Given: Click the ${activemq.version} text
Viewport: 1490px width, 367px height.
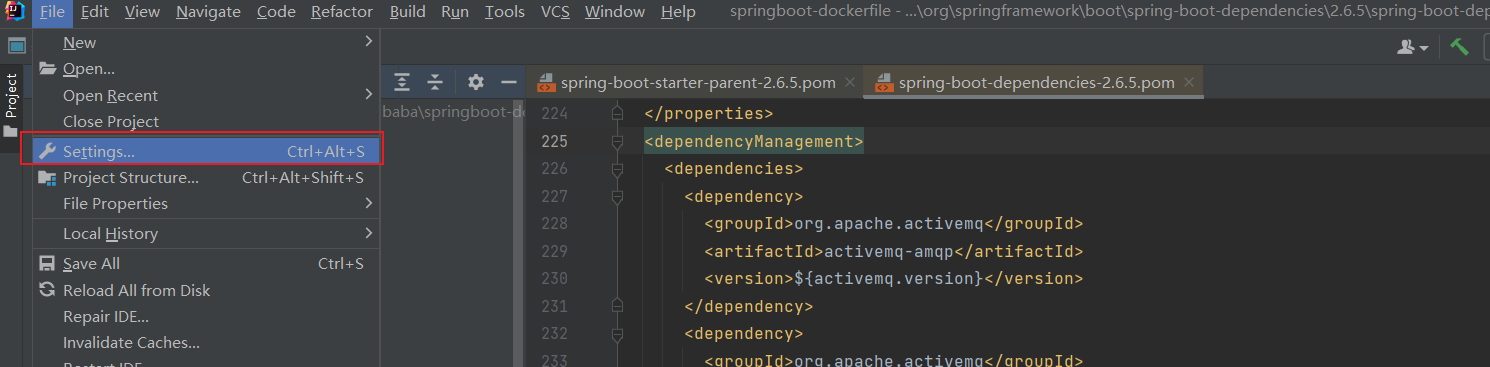Looking at the screenshot, I should pos(888,278).
